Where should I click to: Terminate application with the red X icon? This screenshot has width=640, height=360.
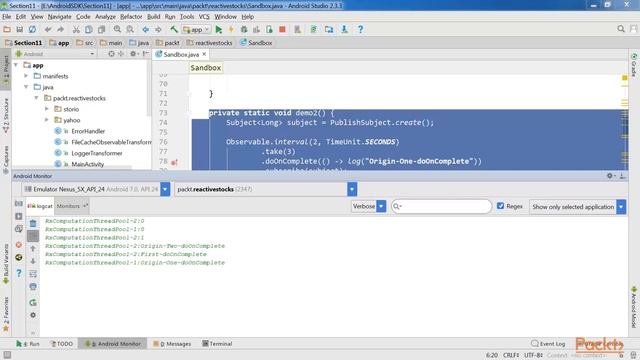point(19,244)
